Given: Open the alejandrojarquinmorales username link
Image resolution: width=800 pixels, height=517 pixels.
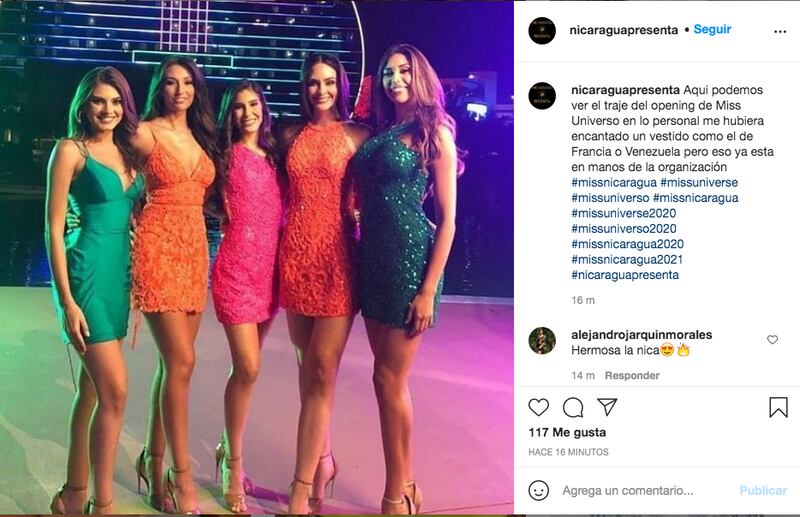Looking at the screenshot, I should click(x=642, y=335).
